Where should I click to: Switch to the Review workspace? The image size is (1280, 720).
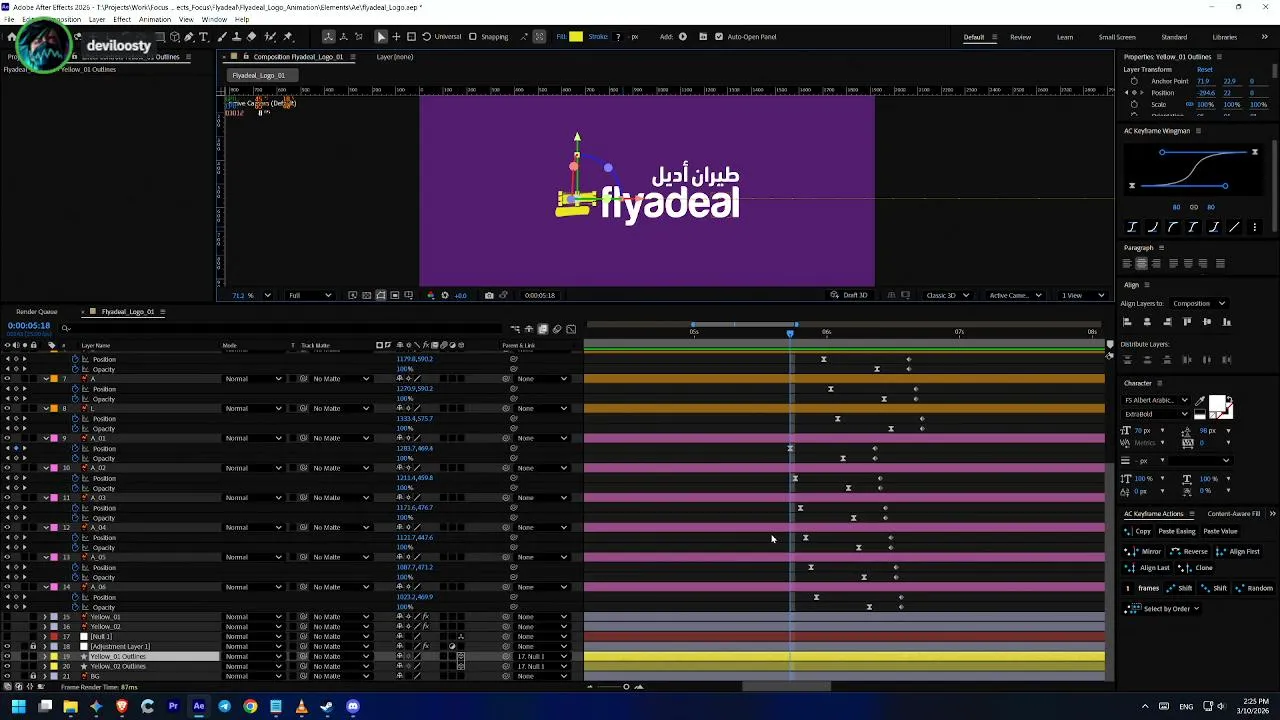click(1020, 37)
